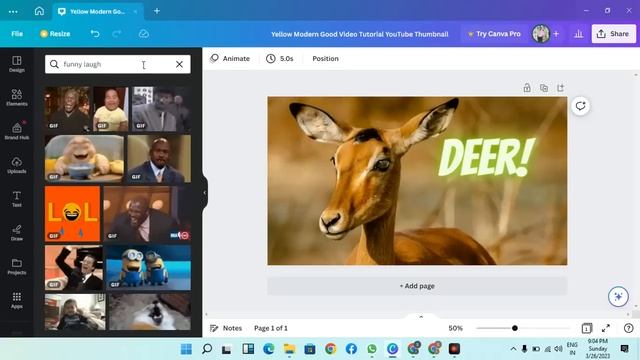Adjust the zoom slider handle
Viewport: 640px width, 360px height.
coord(515,328)
